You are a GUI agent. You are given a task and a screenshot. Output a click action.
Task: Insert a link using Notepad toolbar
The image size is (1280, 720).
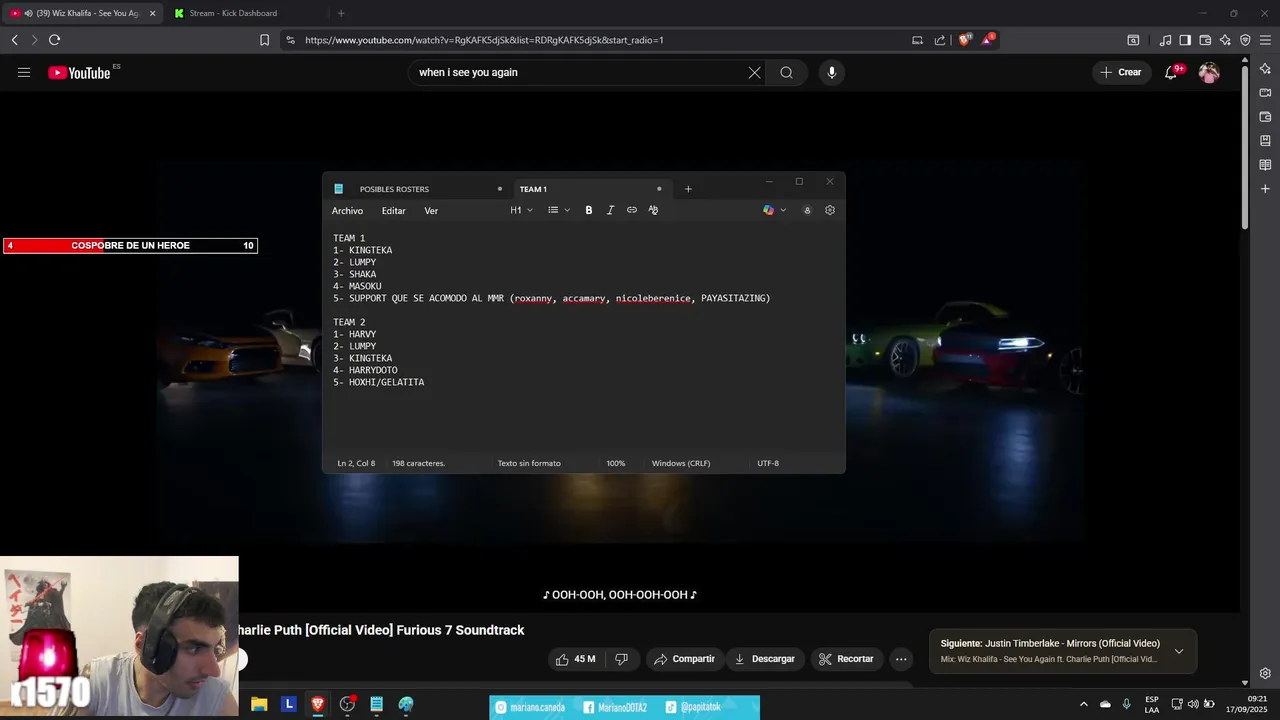[632, 210]
